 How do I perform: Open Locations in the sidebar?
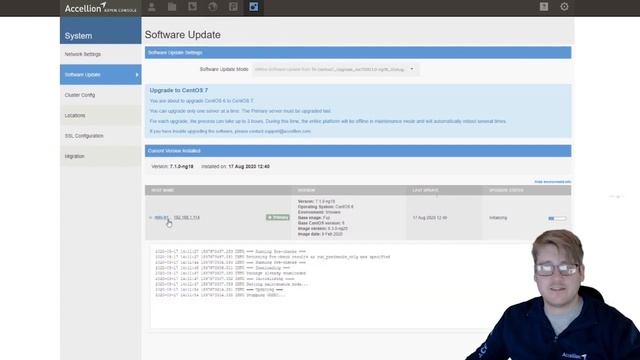point(100,115)
